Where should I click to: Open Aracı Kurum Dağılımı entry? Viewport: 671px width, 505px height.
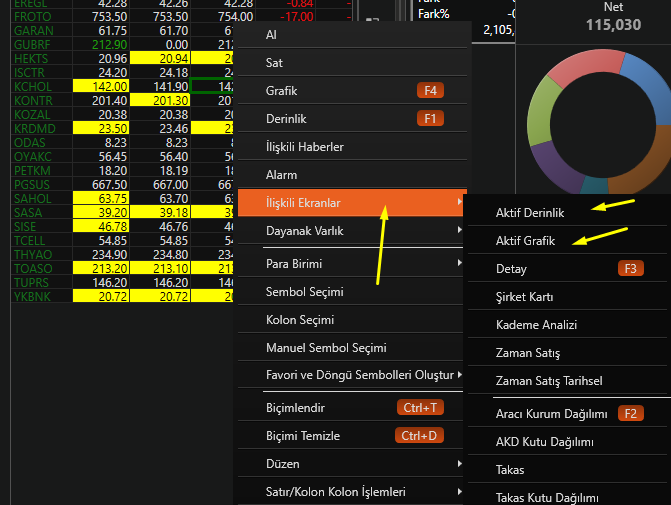(551, 413)
